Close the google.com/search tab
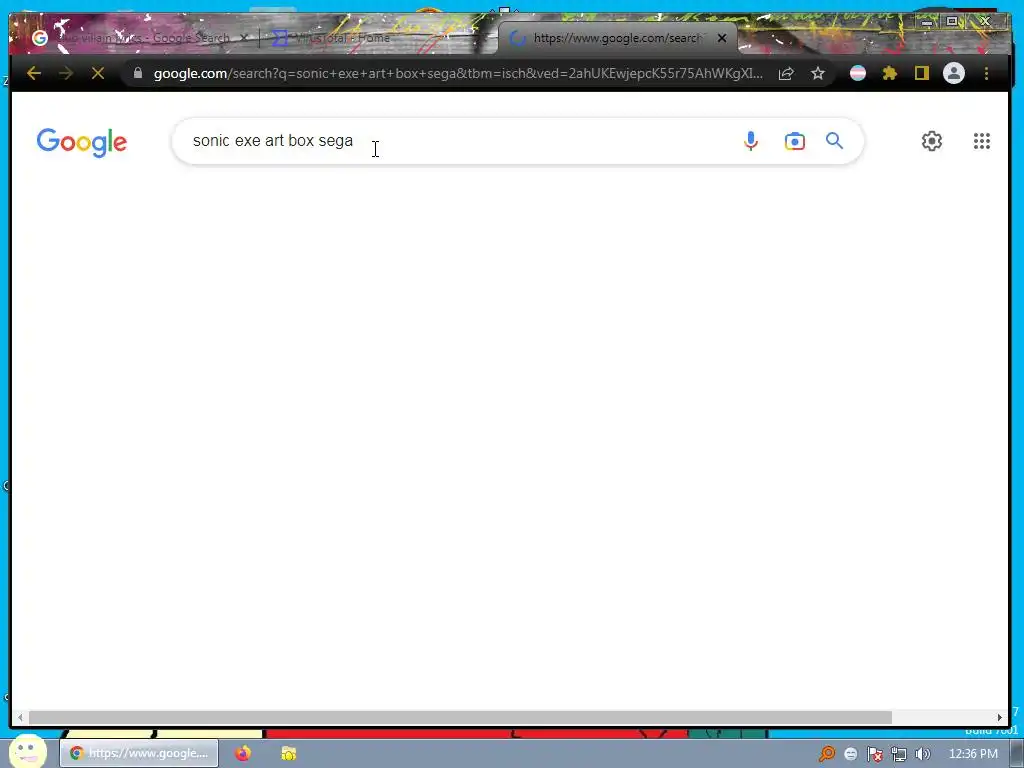This screenshot has height=768, width=1024. click(722, 39)
